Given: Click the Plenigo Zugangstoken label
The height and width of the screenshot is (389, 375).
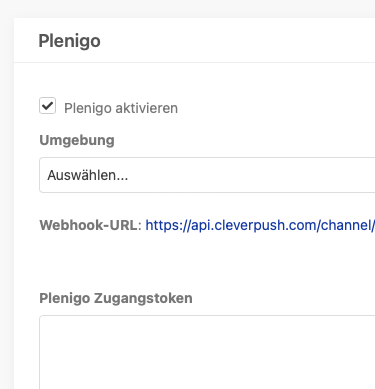Looking at the screenshot, I should pos(116,298).
